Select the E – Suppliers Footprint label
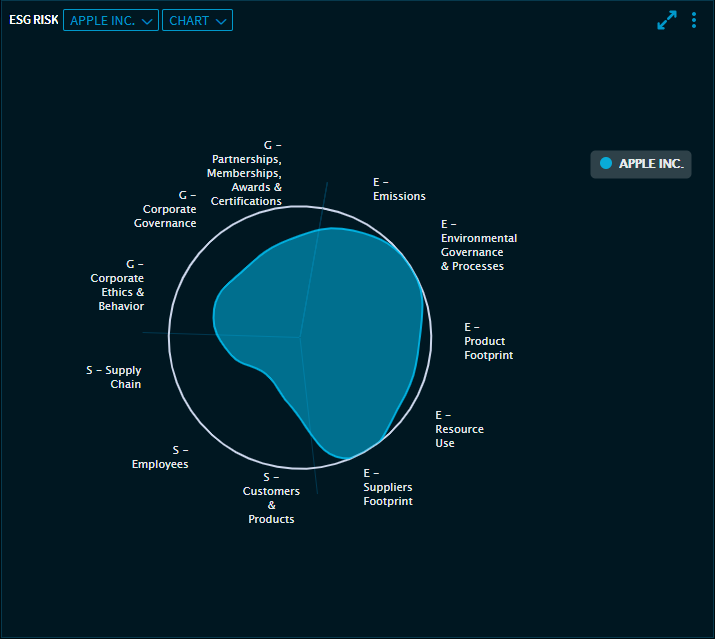Viewport: 715px width, 639px height. 387,487
